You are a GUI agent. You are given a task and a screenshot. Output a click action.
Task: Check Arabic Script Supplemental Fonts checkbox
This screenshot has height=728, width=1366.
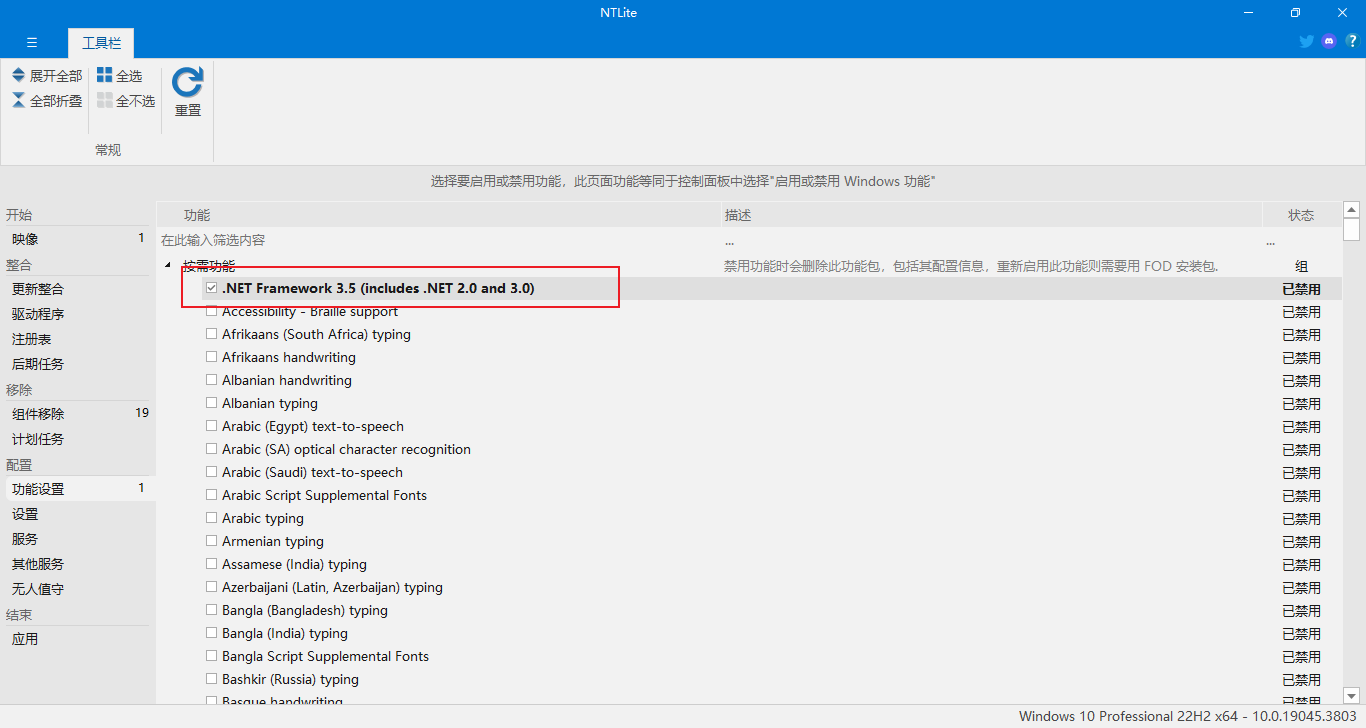[x=211, y=495]
